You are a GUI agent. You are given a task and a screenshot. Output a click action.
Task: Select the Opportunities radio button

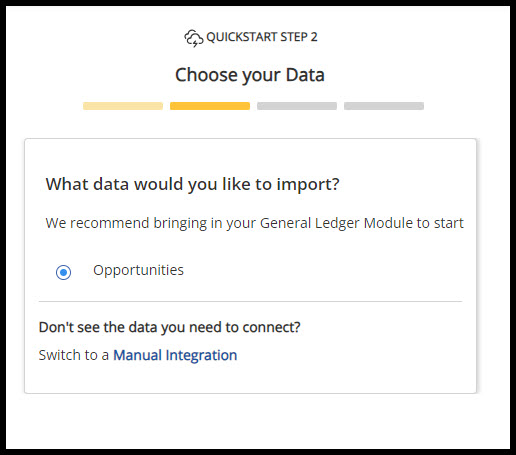pos(63,272)
